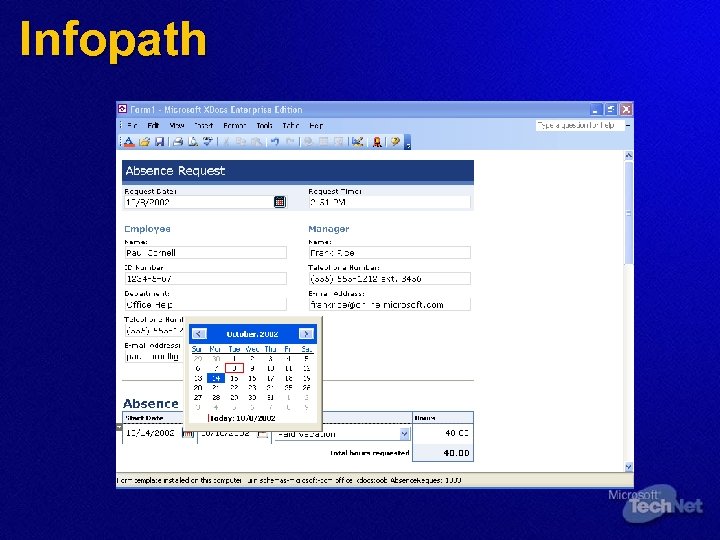This screenshot has height=540, width=720.
Task: Click the Print toolbar icon
Action: [x=178, y=142]
